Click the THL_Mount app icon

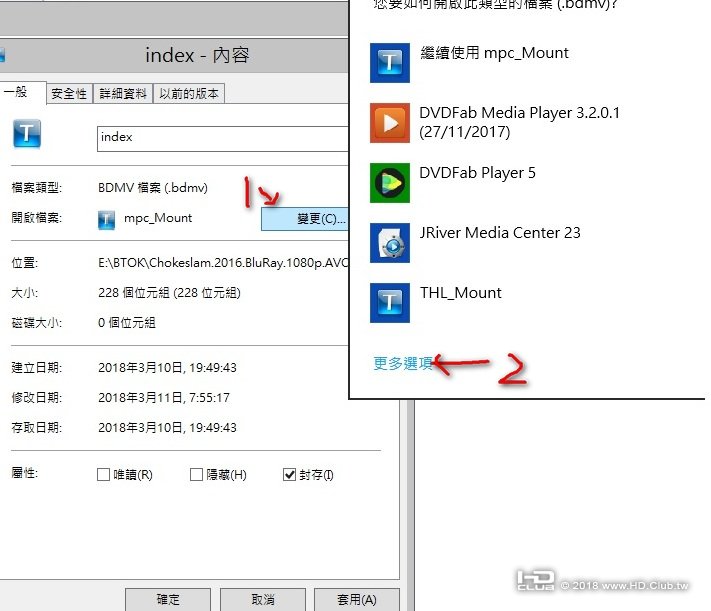(x=390, y=303)
